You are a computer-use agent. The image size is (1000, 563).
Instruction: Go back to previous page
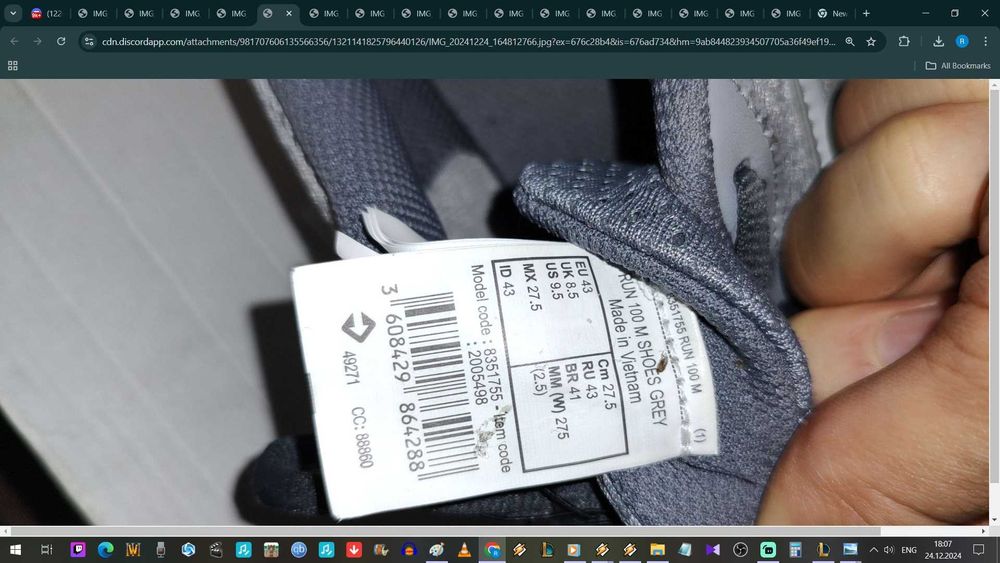click(x=14, y=41)
